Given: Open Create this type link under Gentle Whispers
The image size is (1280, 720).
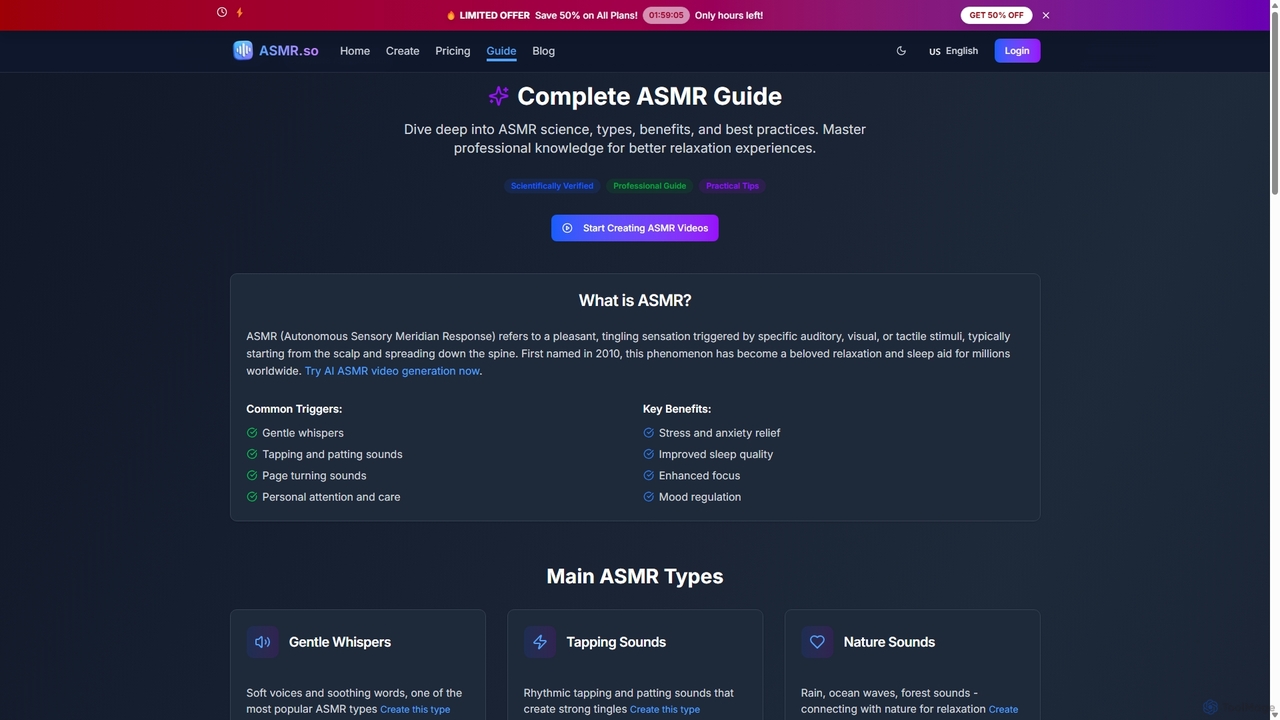Looking at the screenshot, I should pyautogui.click(x=415, y=710).
